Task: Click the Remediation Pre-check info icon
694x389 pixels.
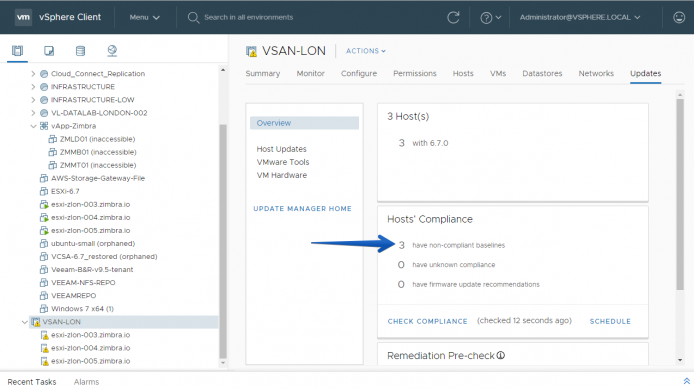Action: pyautogui.click(x=501, y=355)
